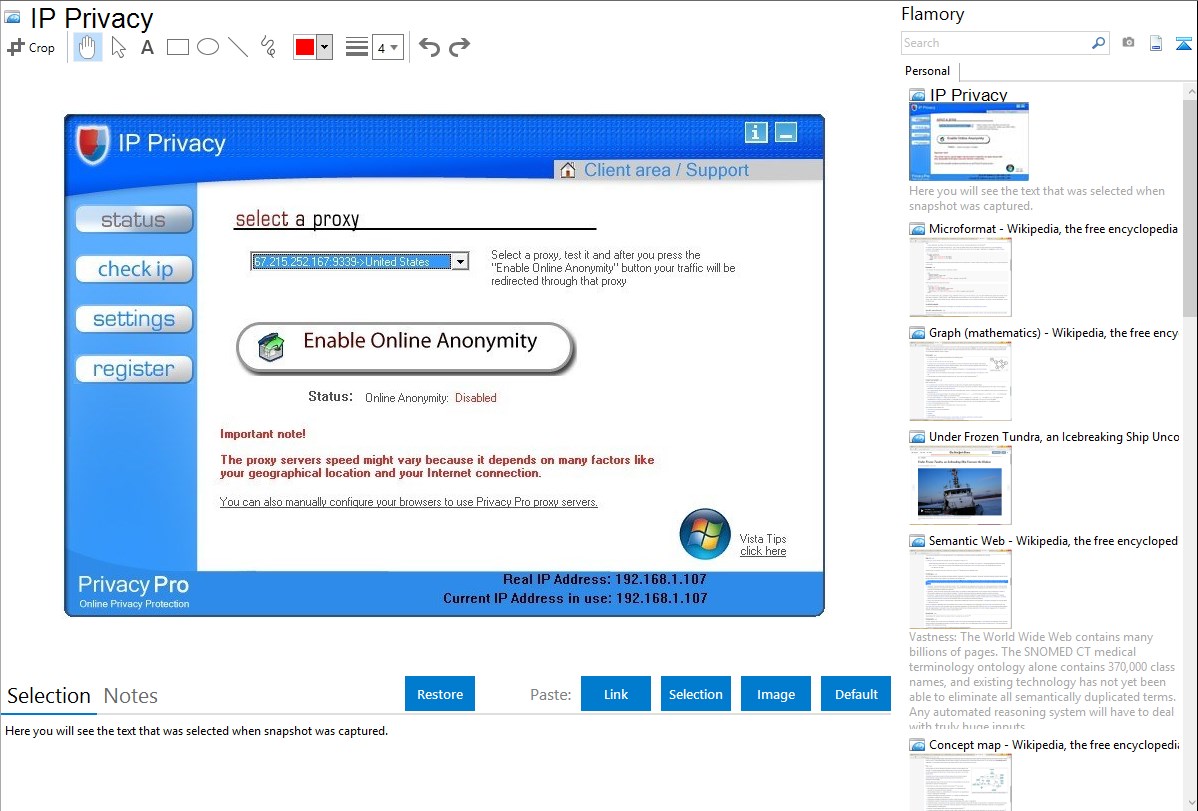Click the Paste Default button

click(x=856, y=694)
